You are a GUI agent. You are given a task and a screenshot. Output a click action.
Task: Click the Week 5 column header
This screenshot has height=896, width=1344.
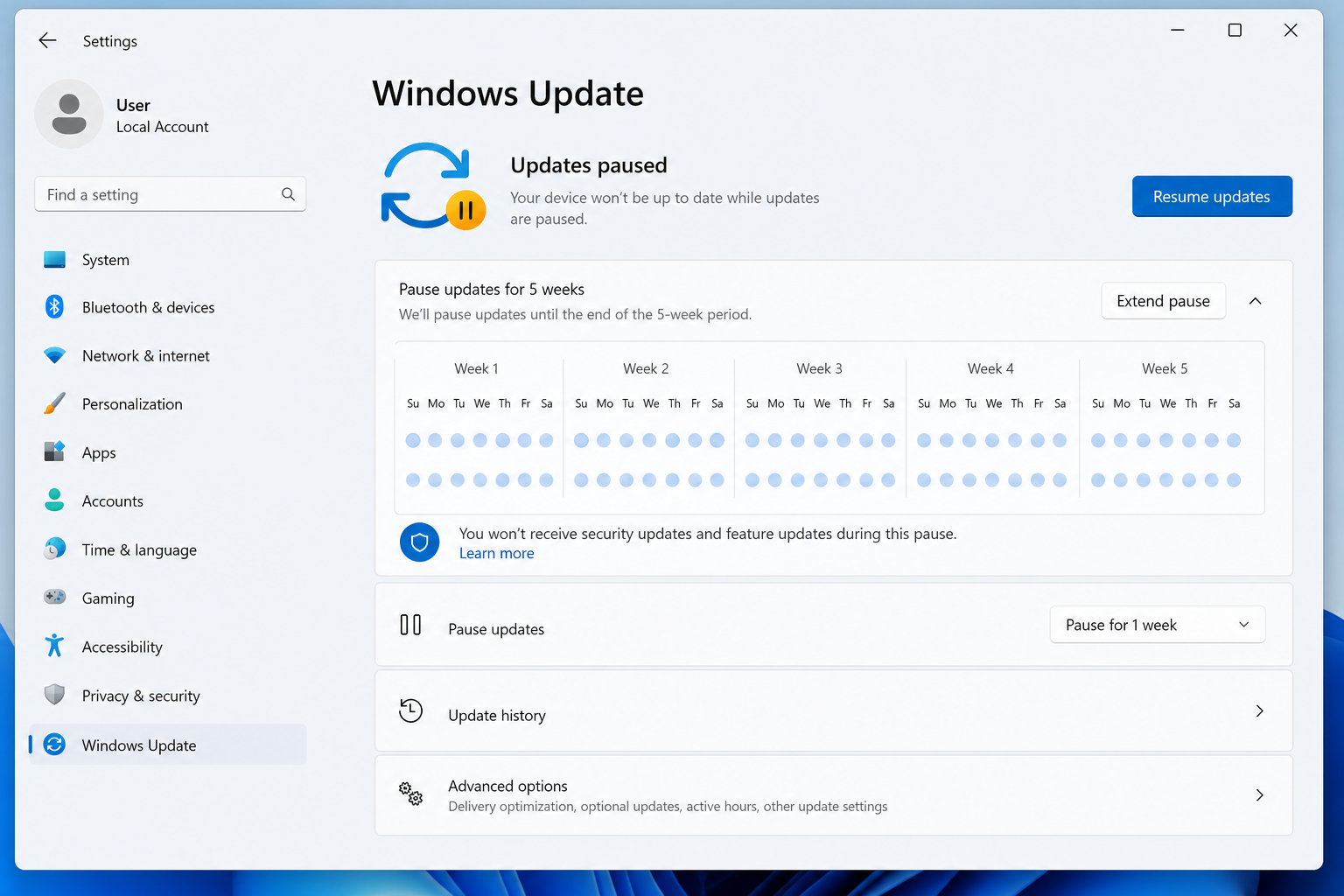coord(1165,368)
